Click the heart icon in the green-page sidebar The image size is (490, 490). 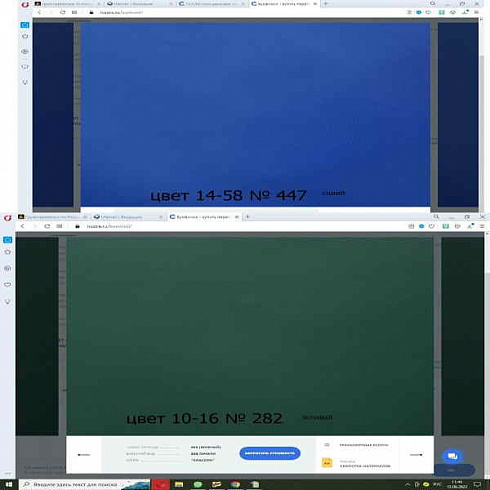coord(7,284)
